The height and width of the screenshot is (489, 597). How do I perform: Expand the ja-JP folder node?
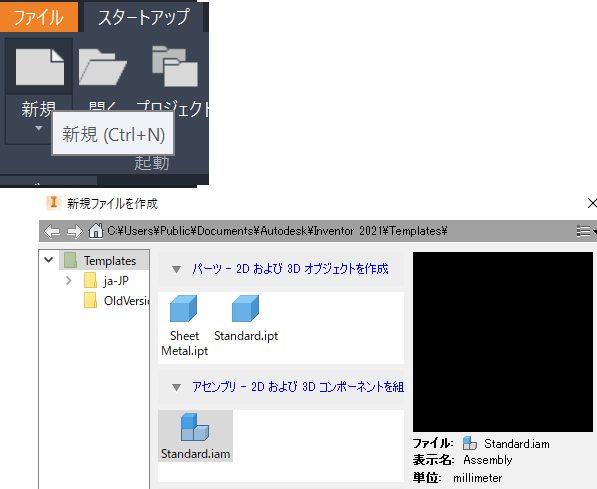pyautogui.click(x=69, y=281)
